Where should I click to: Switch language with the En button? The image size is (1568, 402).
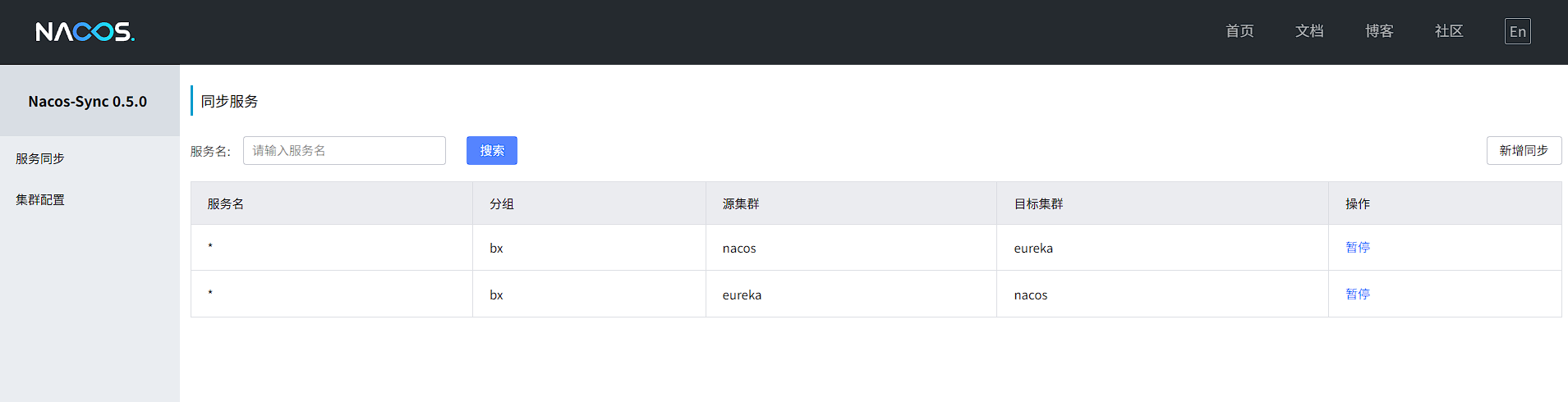[1517, 32]
